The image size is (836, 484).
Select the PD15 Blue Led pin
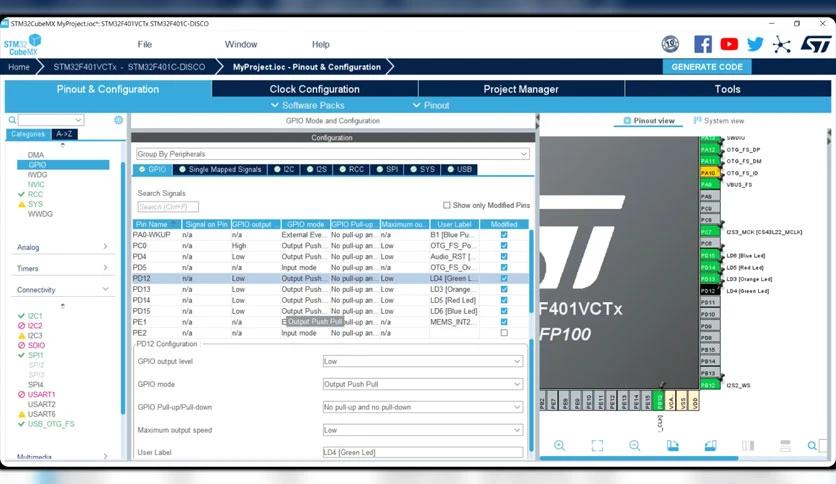[710, 255]
